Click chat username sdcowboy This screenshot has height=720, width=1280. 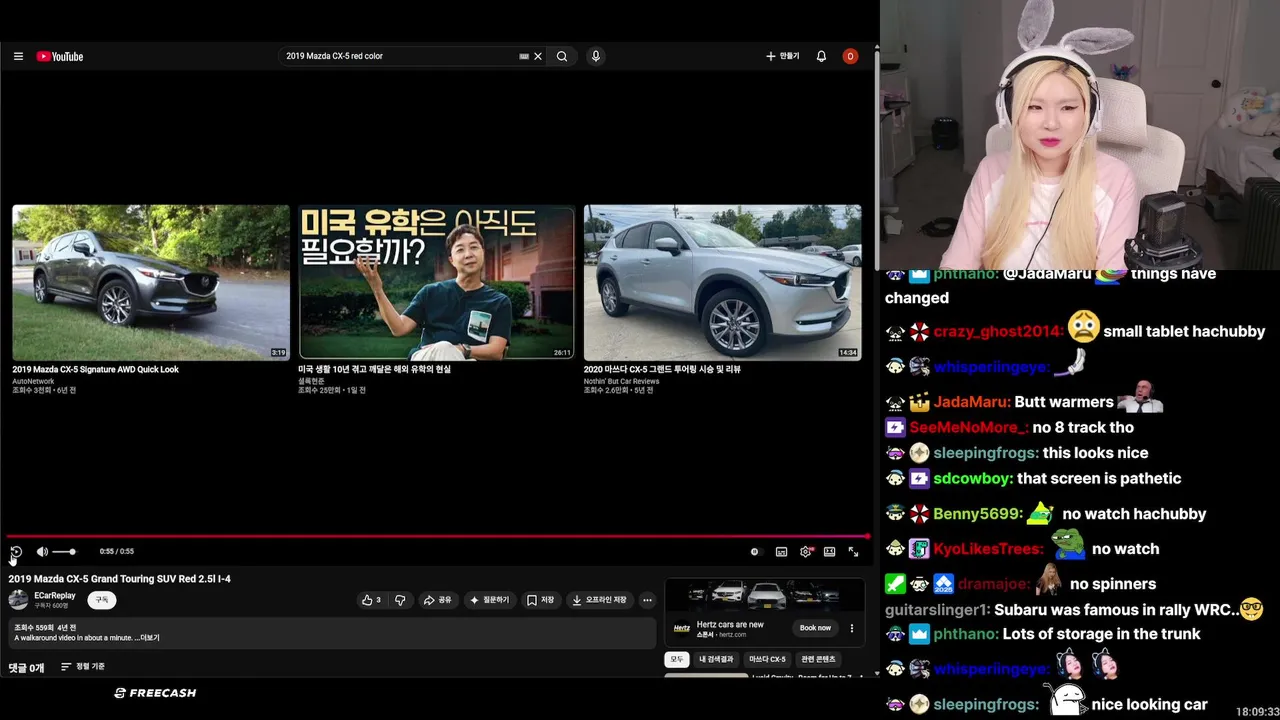(x=973, y=479)
